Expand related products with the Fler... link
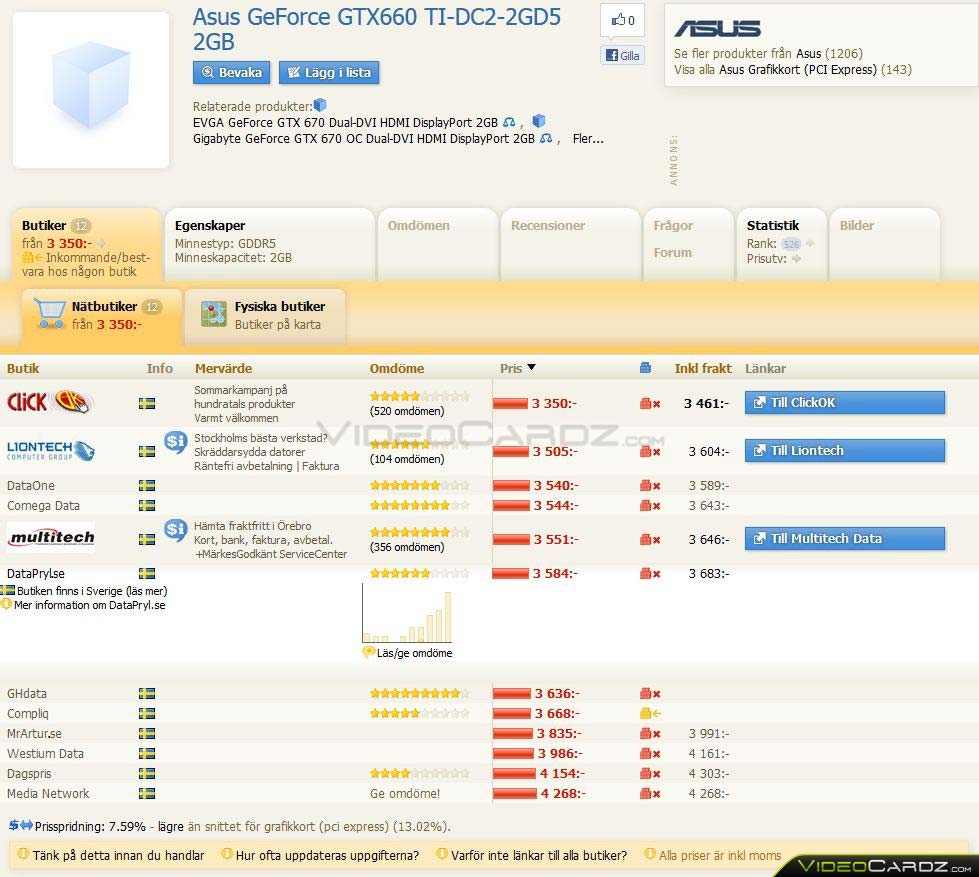This screenshot has height=877, width=979. [588, 139]
